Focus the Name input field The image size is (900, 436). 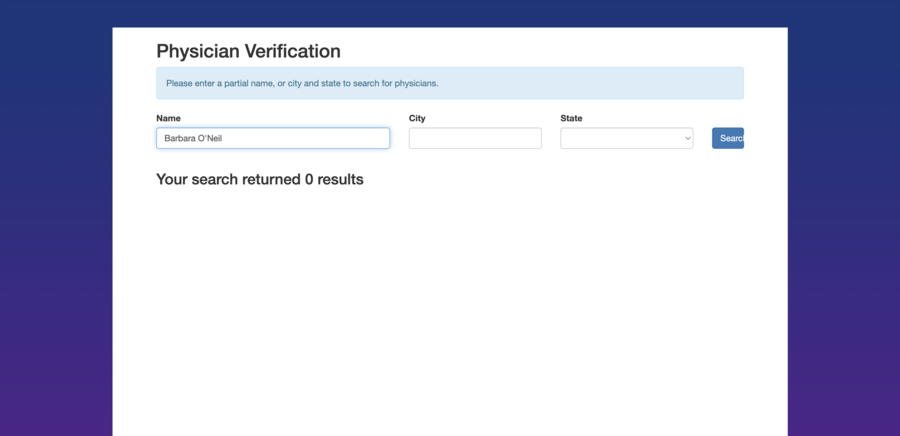(x=272, y=138)
